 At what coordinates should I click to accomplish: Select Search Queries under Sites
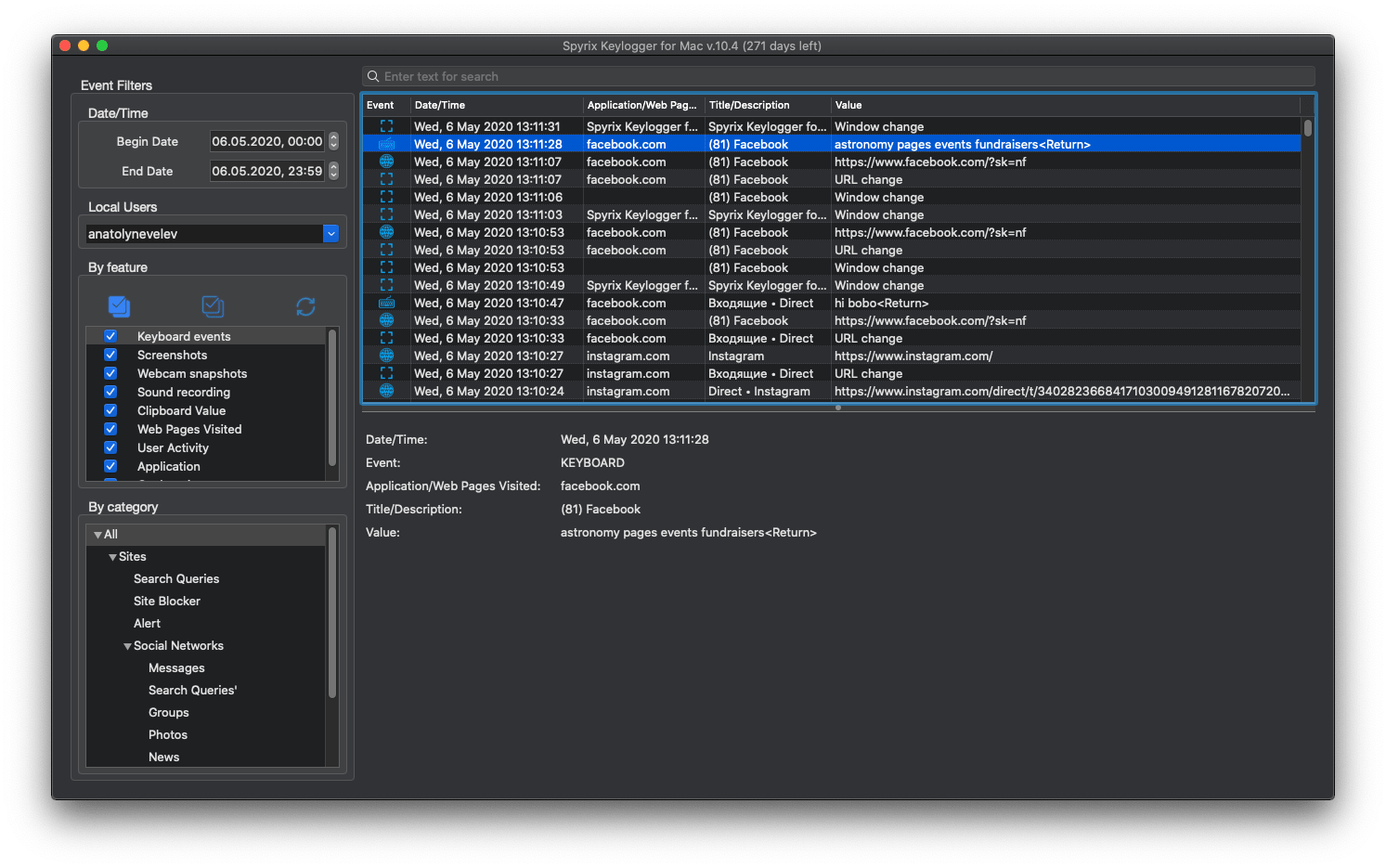coord(176,578)
